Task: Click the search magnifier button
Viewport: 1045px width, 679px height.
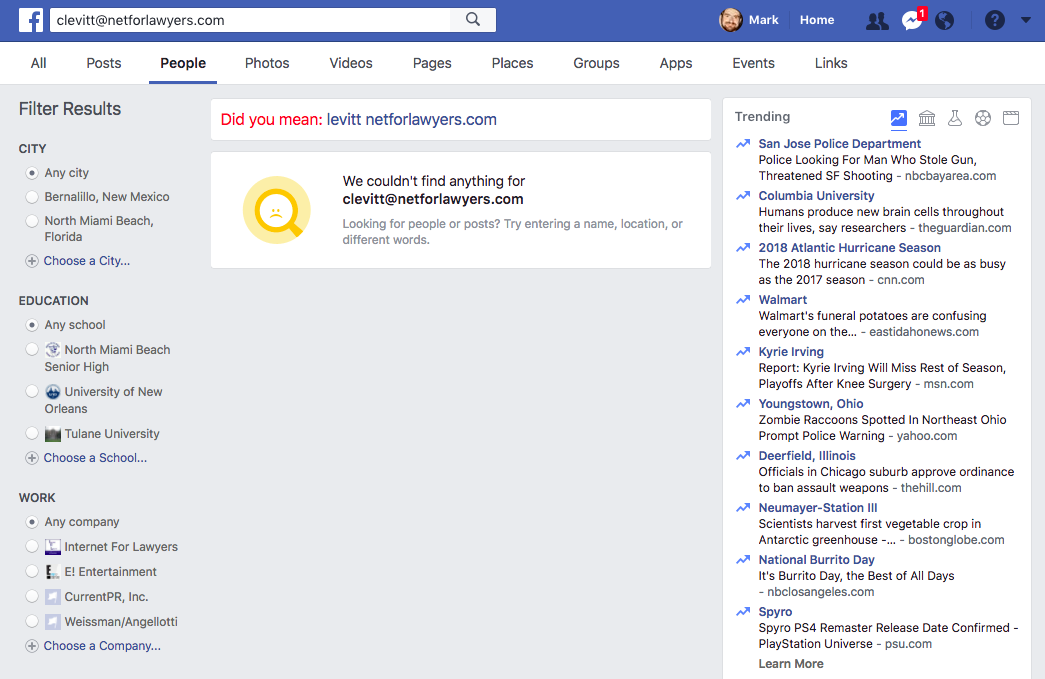Action: tap(473, 19)
